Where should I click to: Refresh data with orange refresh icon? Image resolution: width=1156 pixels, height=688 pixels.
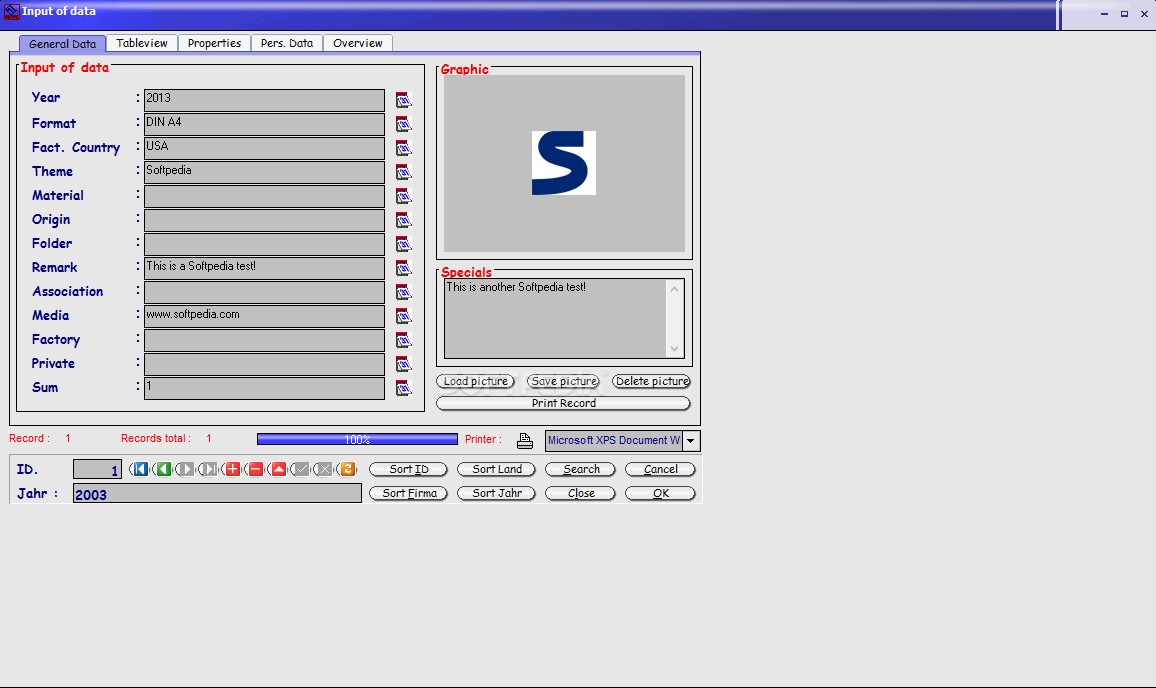347,469
